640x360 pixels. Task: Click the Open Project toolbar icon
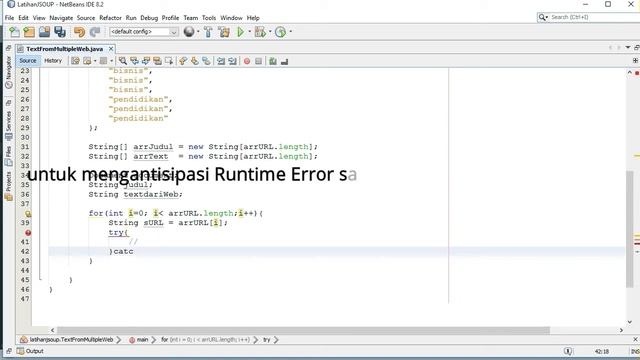[x=44, y=32]
